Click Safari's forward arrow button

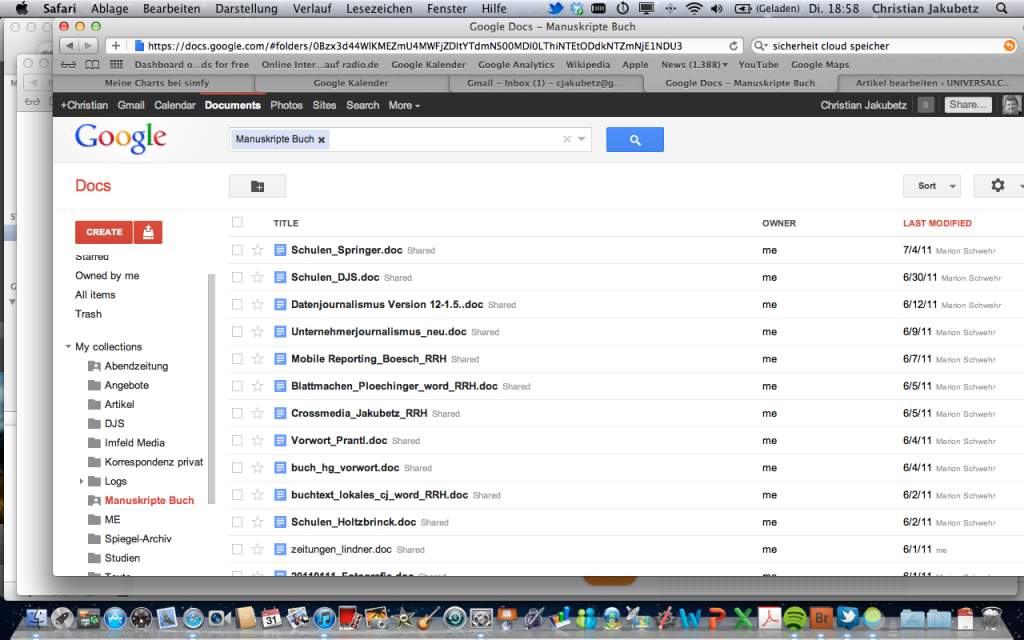[88, 46]
